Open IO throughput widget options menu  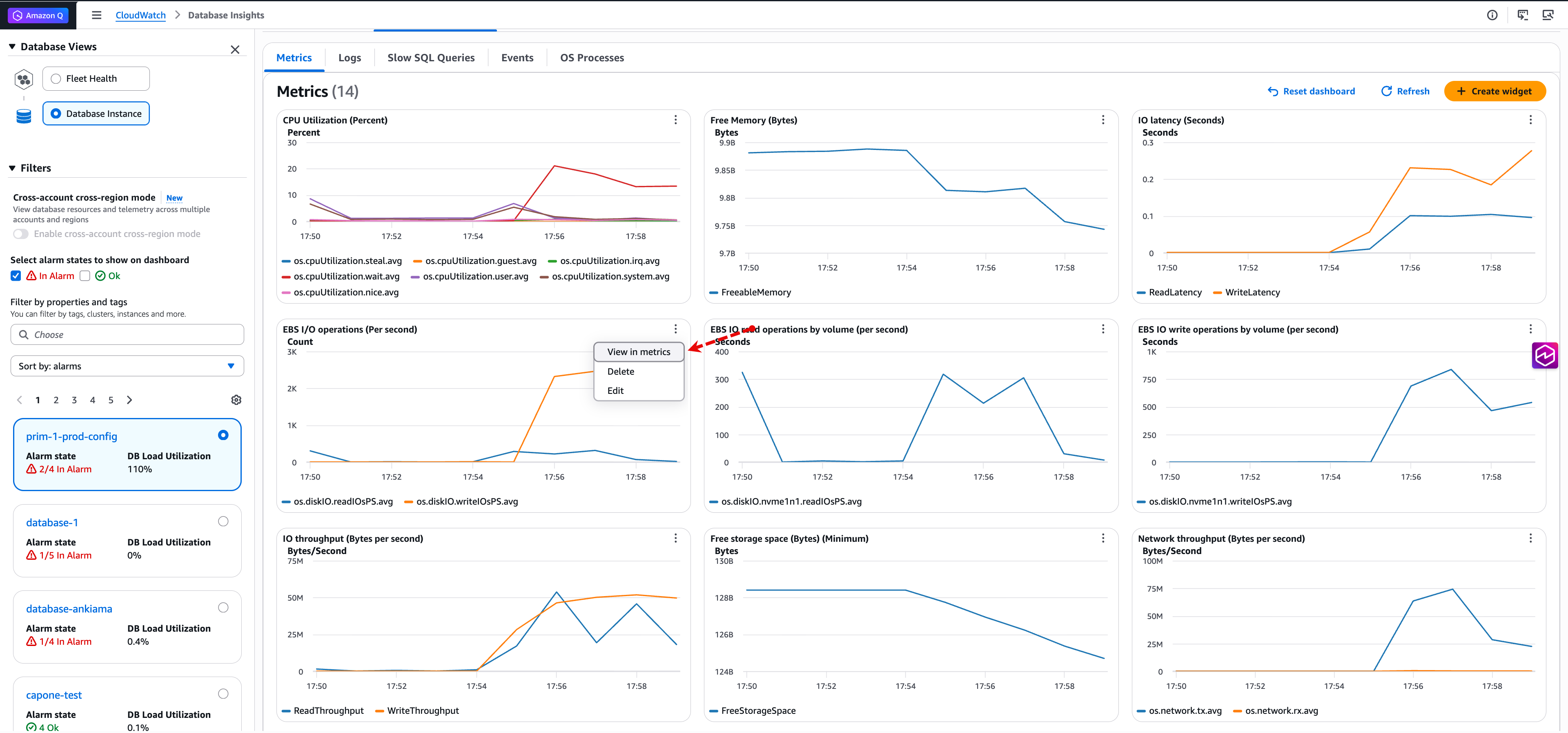click(x=676, y=538)
